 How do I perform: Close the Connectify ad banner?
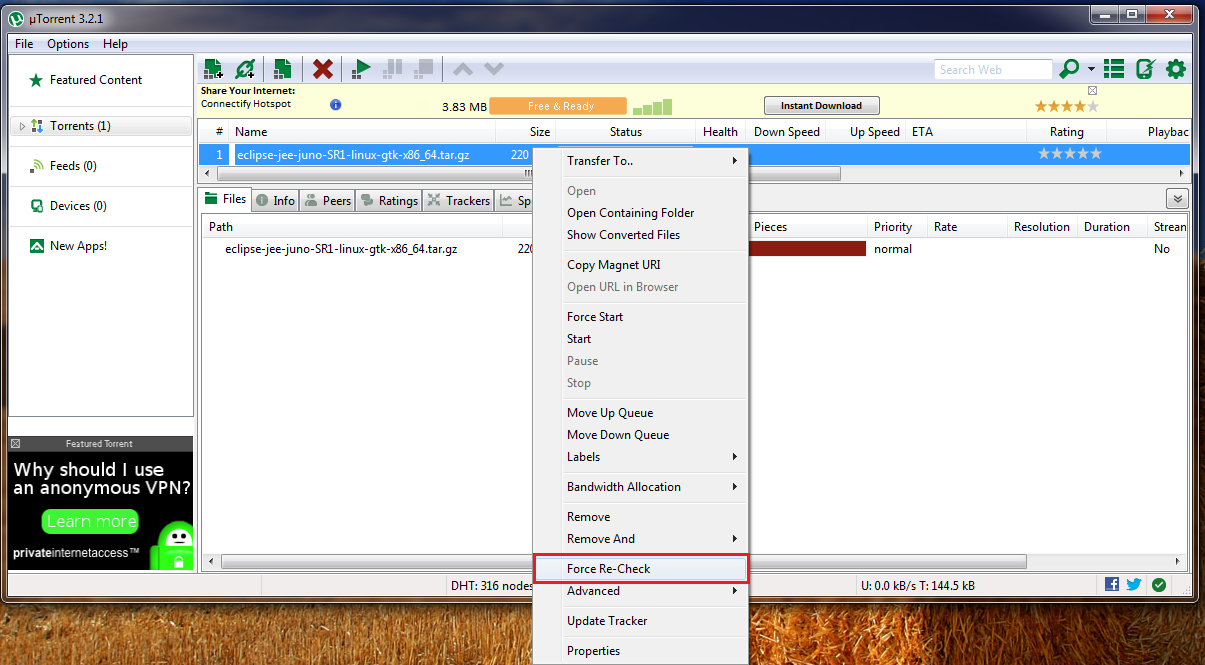(1092, 91)
